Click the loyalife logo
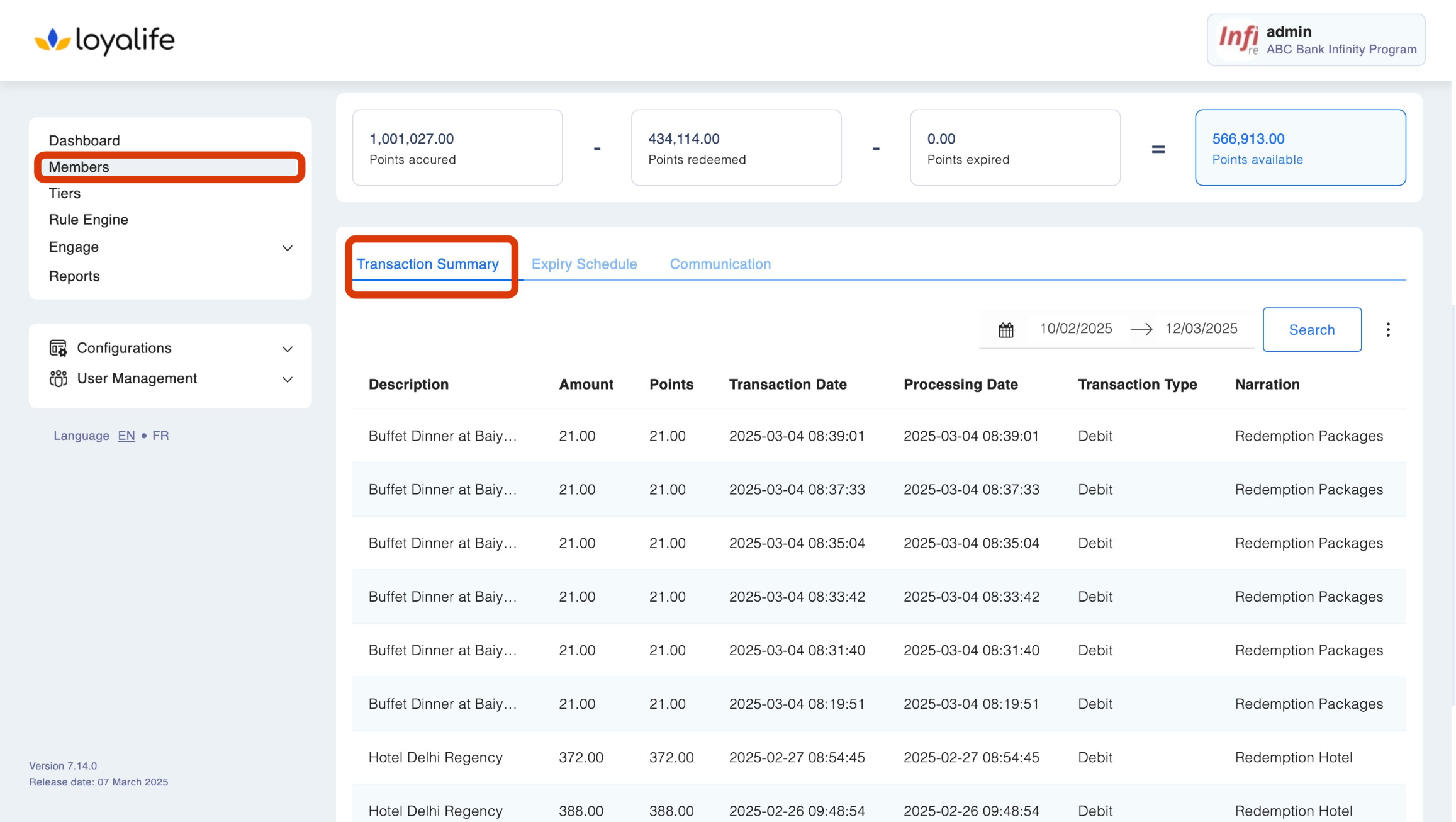 (104, 40)
